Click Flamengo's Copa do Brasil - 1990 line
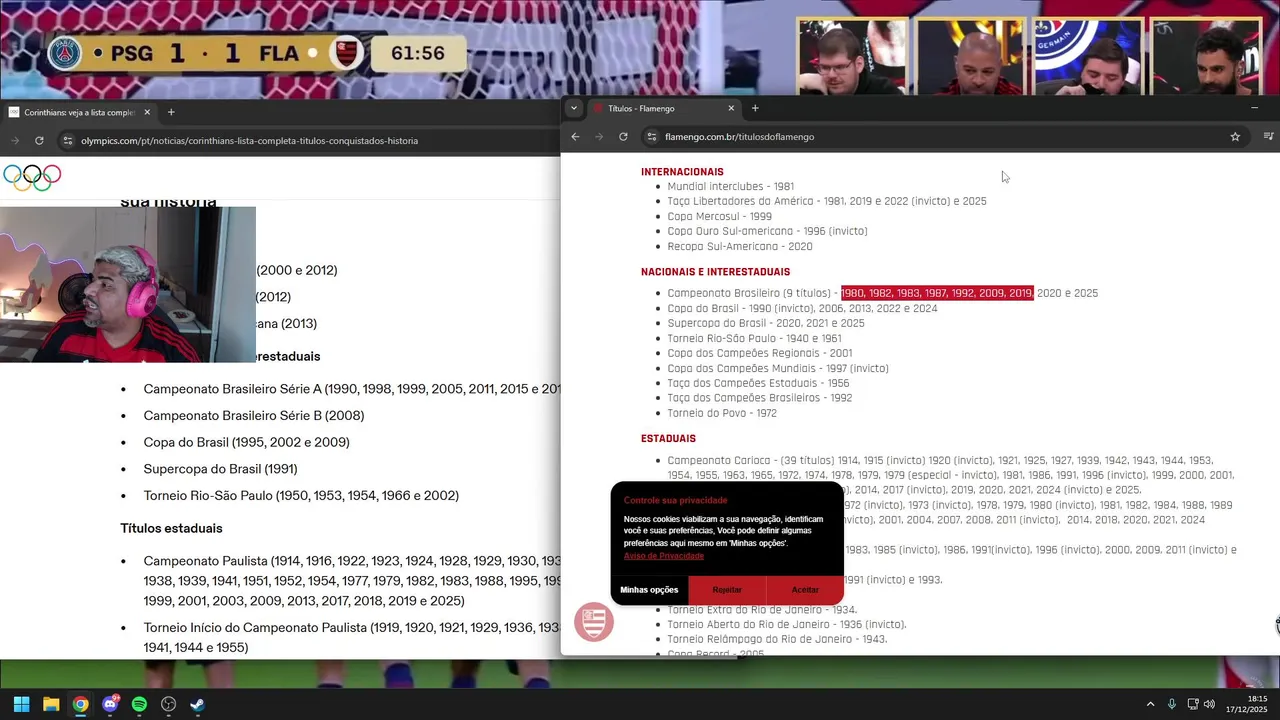This screenshot has width=1280, height=720. point(803,308)
